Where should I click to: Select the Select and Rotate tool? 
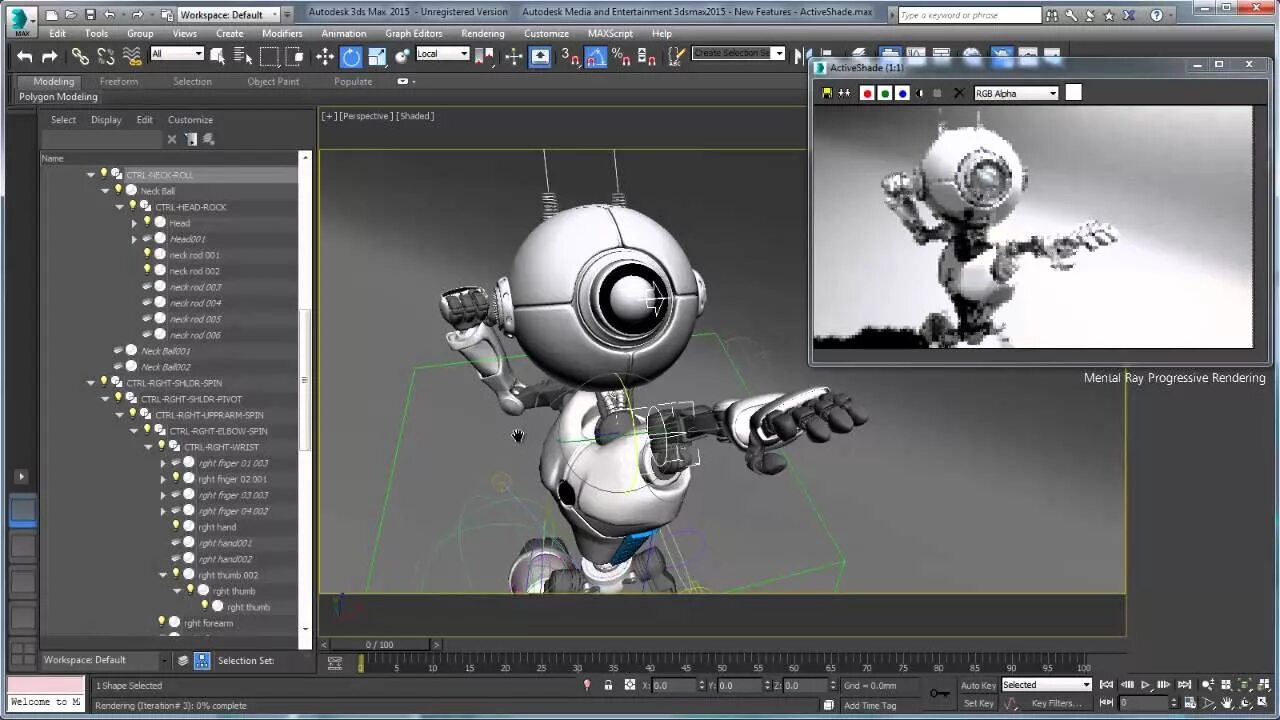351,57
